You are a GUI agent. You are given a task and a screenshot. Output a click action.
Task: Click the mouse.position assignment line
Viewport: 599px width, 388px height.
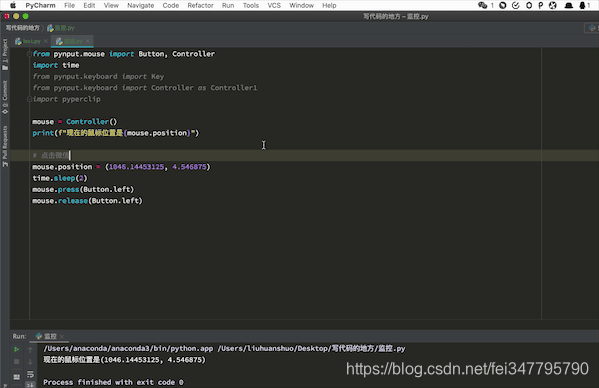[121, 167]
